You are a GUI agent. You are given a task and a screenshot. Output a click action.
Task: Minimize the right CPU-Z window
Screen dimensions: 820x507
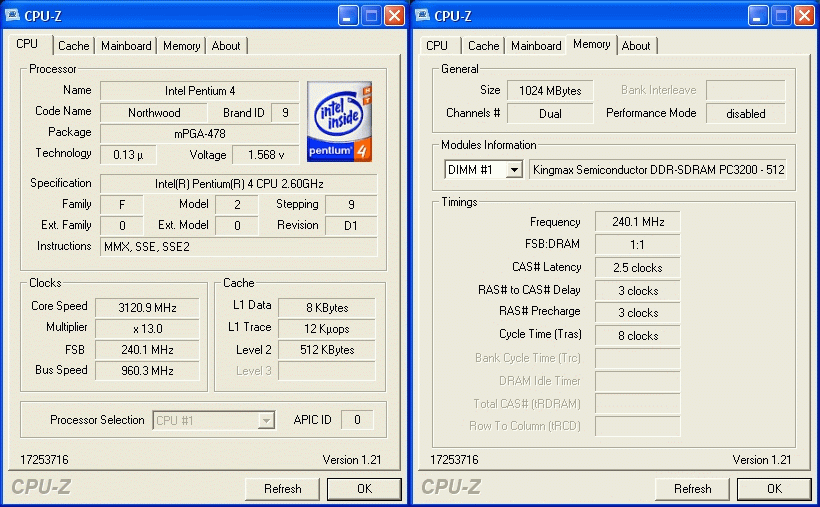click(x=757, y=16)
